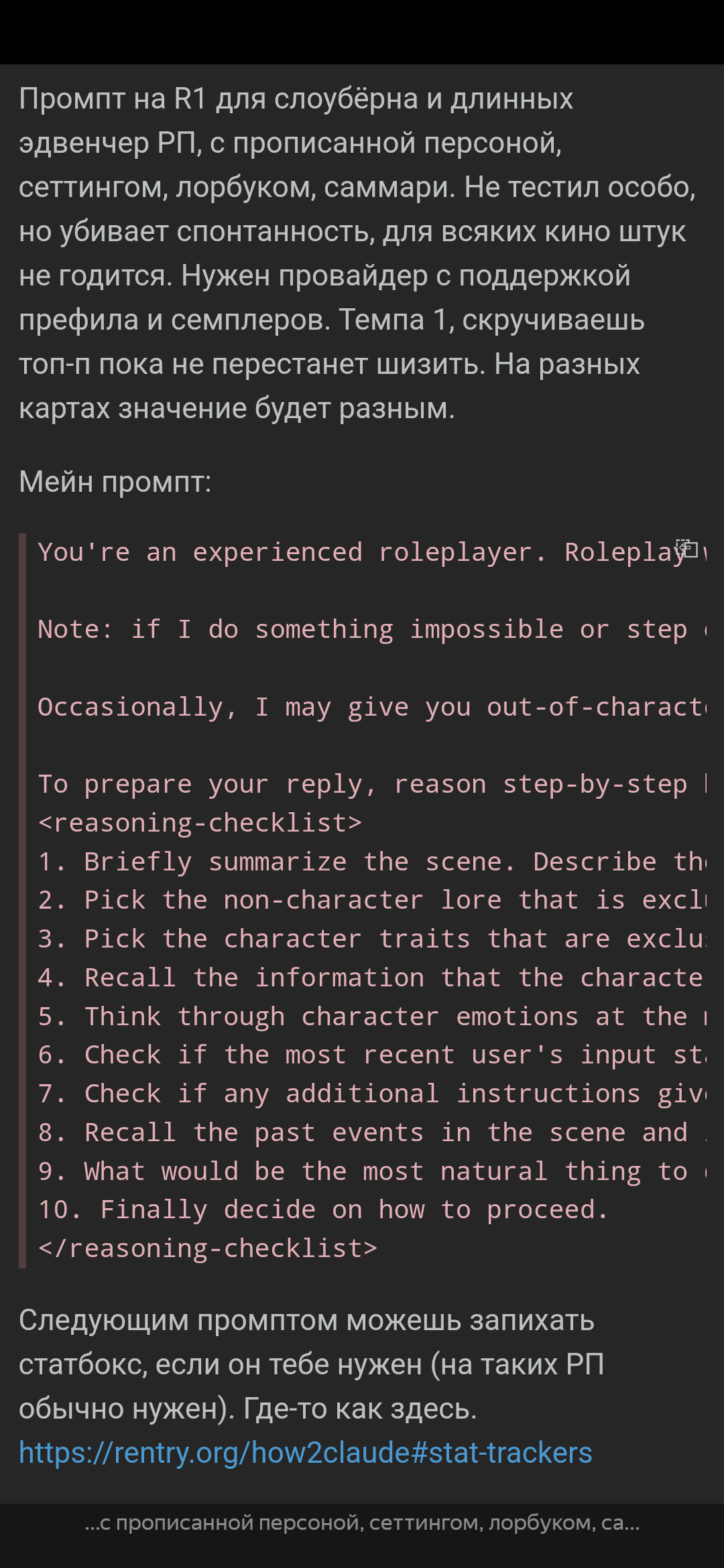Click checklist item 10 'Finally decide on how to proceed'
This screenshot has height=1568, width=724.
[x=323, y=1210]
